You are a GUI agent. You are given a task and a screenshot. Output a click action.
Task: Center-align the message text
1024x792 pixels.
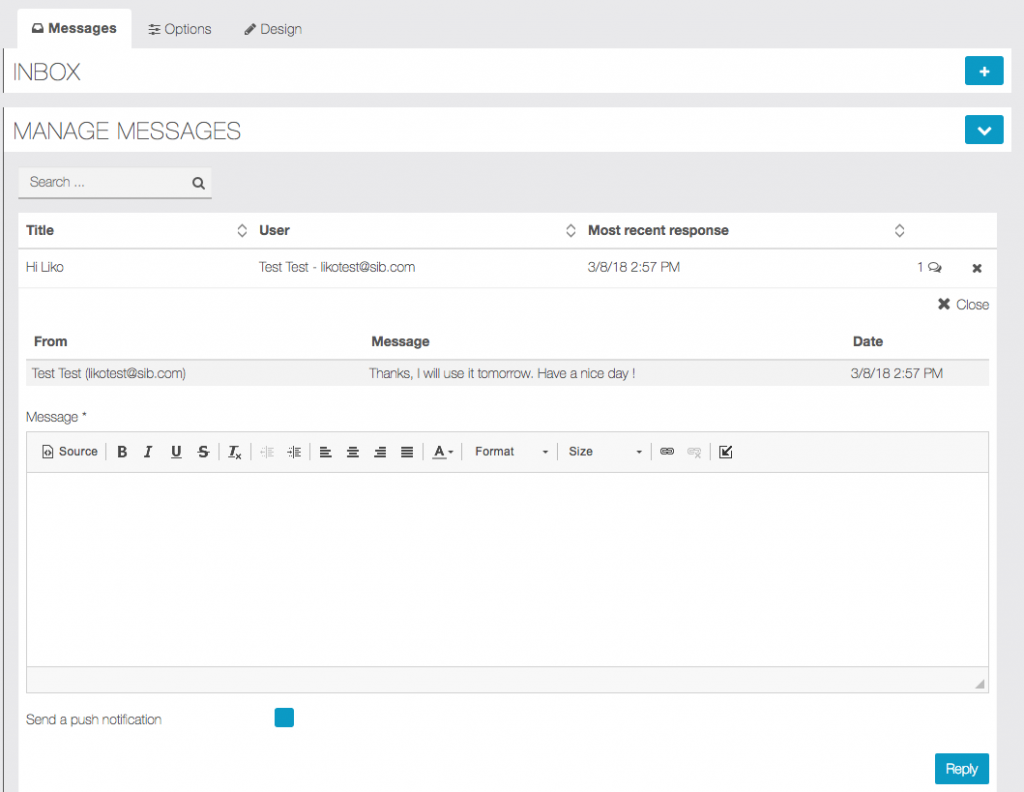pyautogui.click(x=353, y=451)
